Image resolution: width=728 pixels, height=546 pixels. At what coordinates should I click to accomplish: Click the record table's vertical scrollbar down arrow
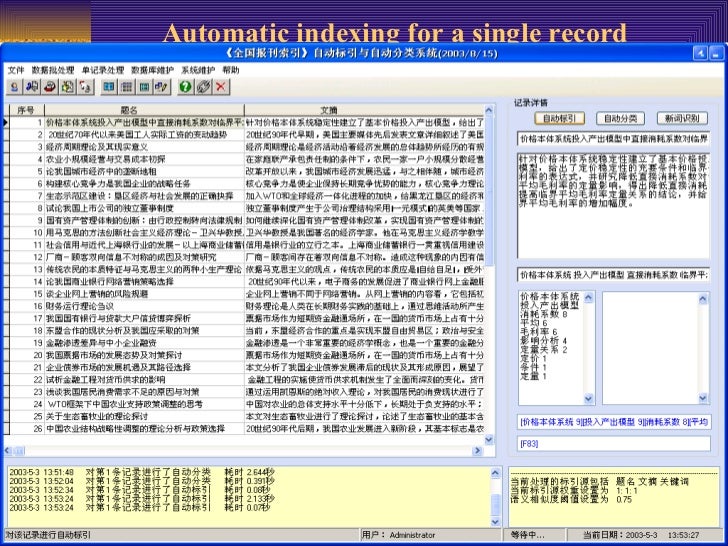(x=489, y=439)
